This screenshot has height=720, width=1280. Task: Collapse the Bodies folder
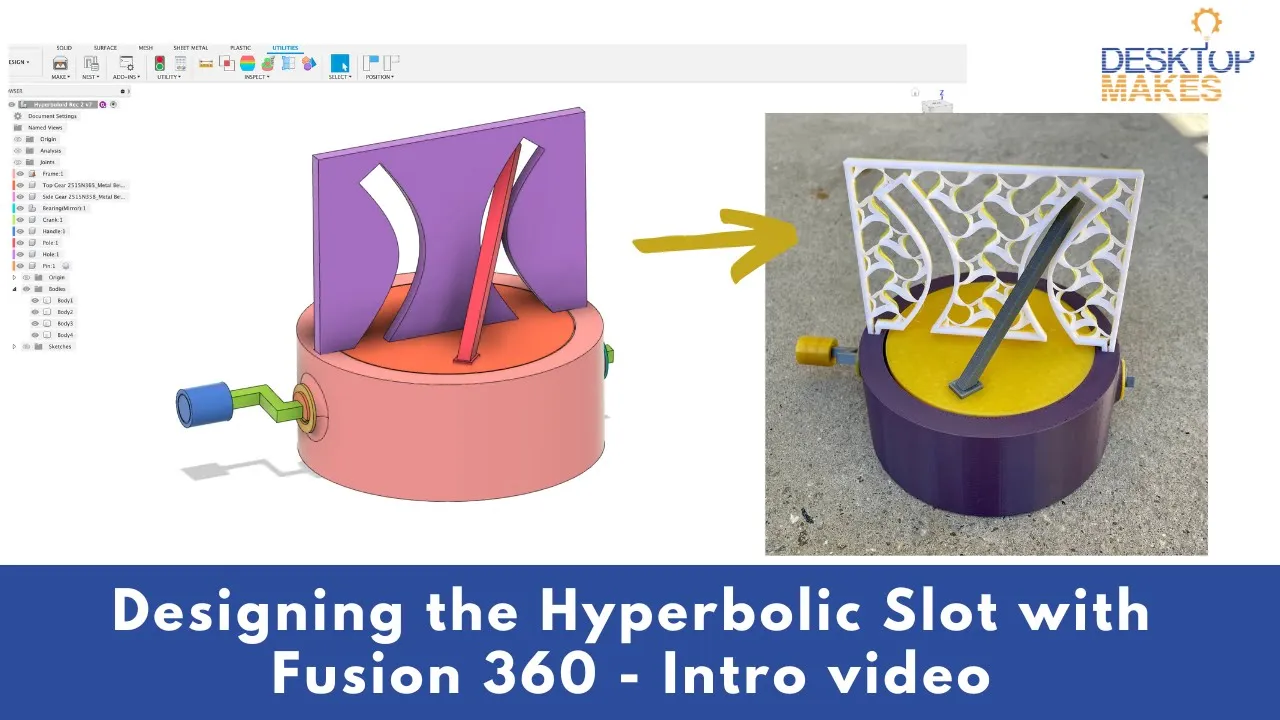[x=14, y=289]
